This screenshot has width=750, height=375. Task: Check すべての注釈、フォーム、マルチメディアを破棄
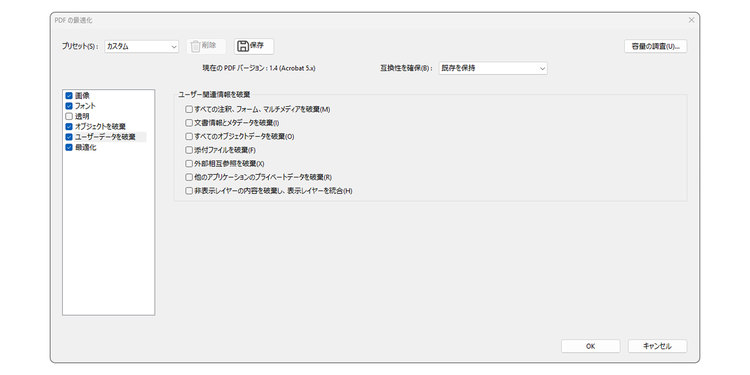tap(189, 109)
